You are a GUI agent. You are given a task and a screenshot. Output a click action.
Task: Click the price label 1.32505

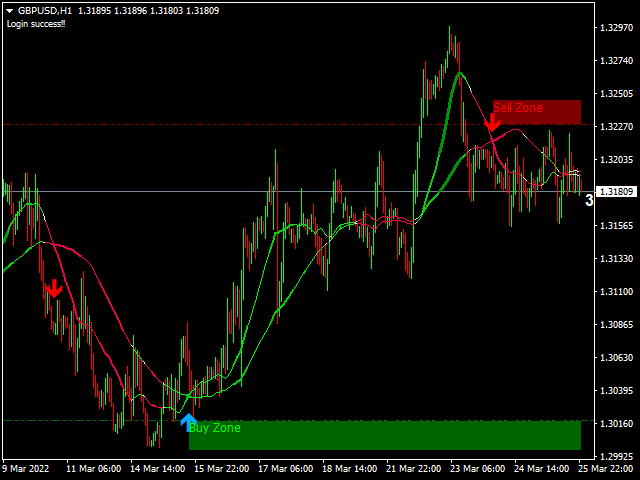pos(616,94)
